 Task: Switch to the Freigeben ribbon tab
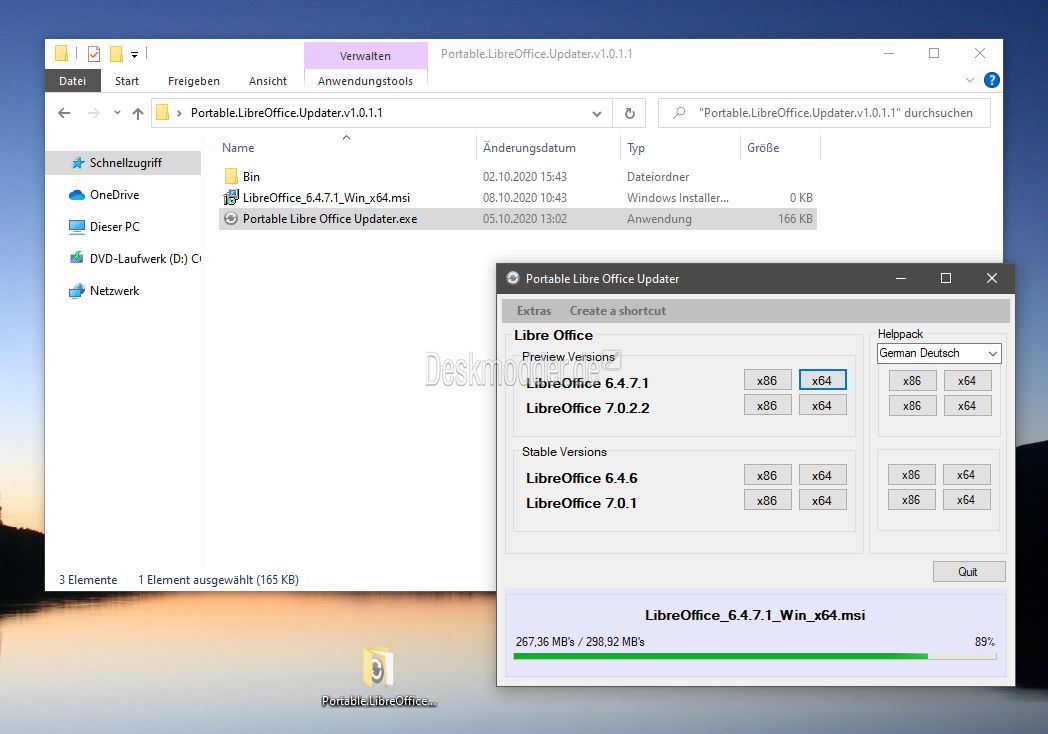pos(194,81)
